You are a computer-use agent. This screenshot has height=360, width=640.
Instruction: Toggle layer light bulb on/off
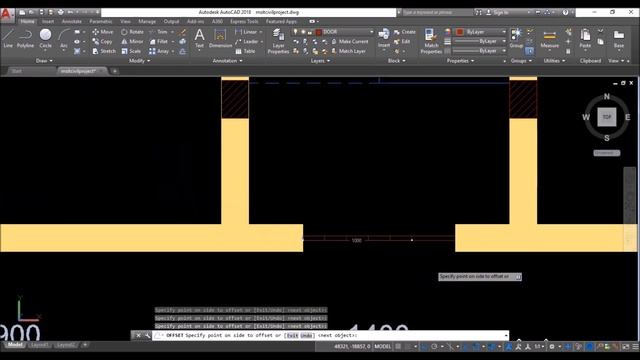pyautogui.click(x=296, y=32)
